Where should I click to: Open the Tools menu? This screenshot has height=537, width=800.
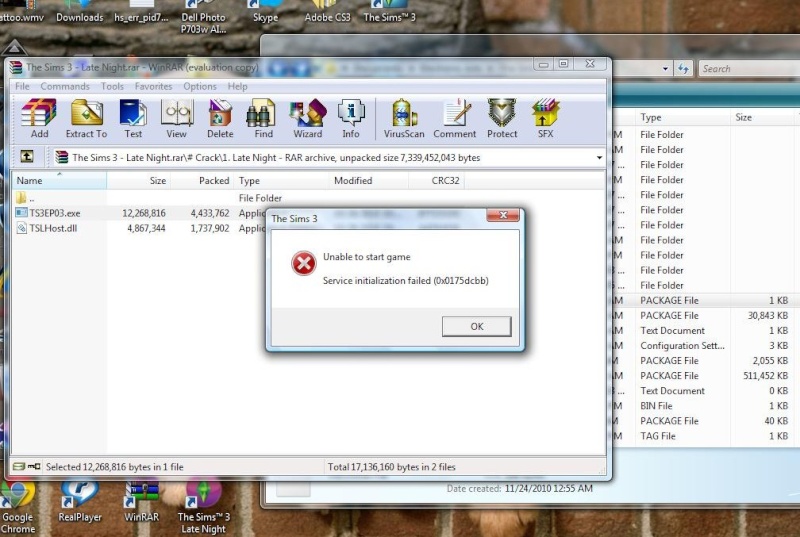112,86
